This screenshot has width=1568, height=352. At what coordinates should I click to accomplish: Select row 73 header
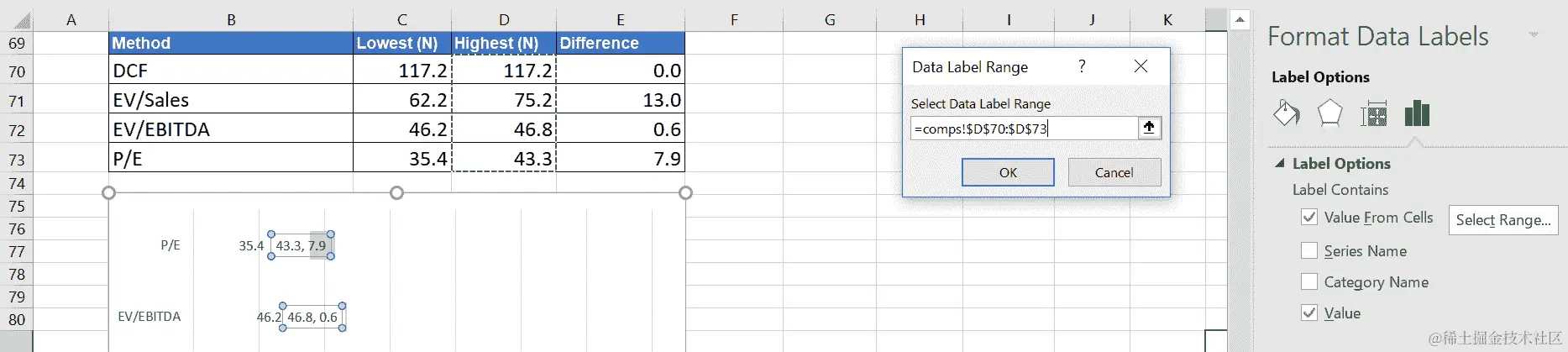[x=16, y=160]
